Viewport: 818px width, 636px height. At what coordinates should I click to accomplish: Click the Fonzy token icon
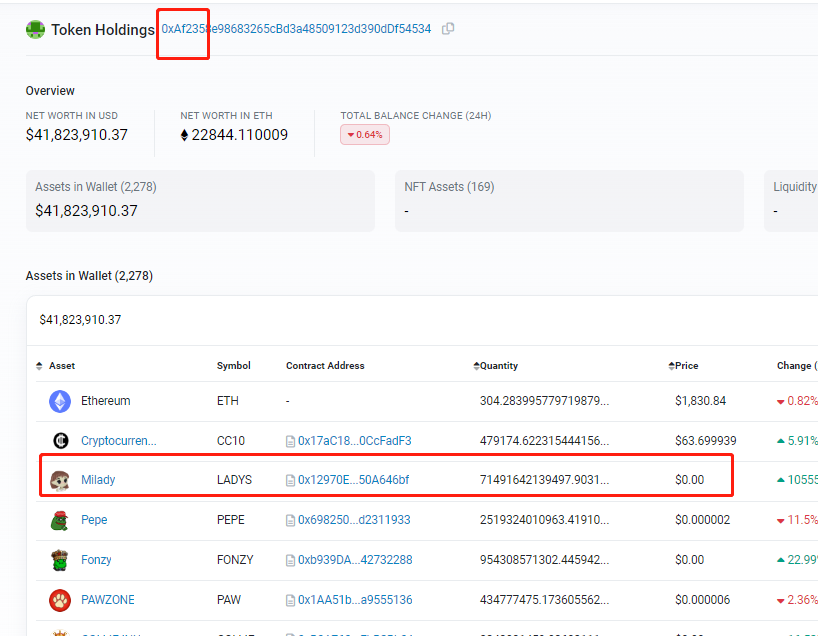(60, 560)
